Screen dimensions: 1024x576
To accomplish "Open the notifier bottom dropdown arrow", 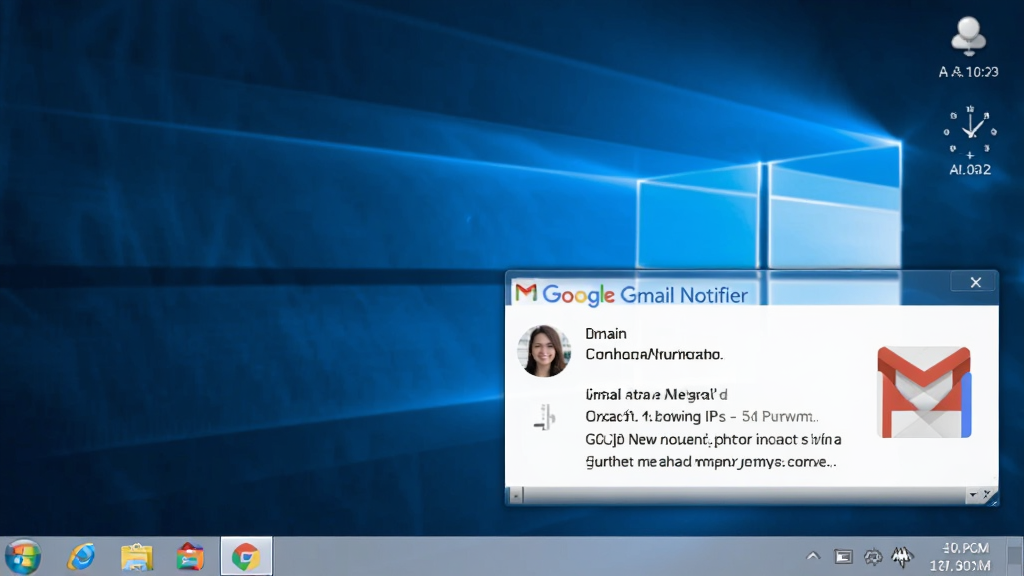I will 973,495.
